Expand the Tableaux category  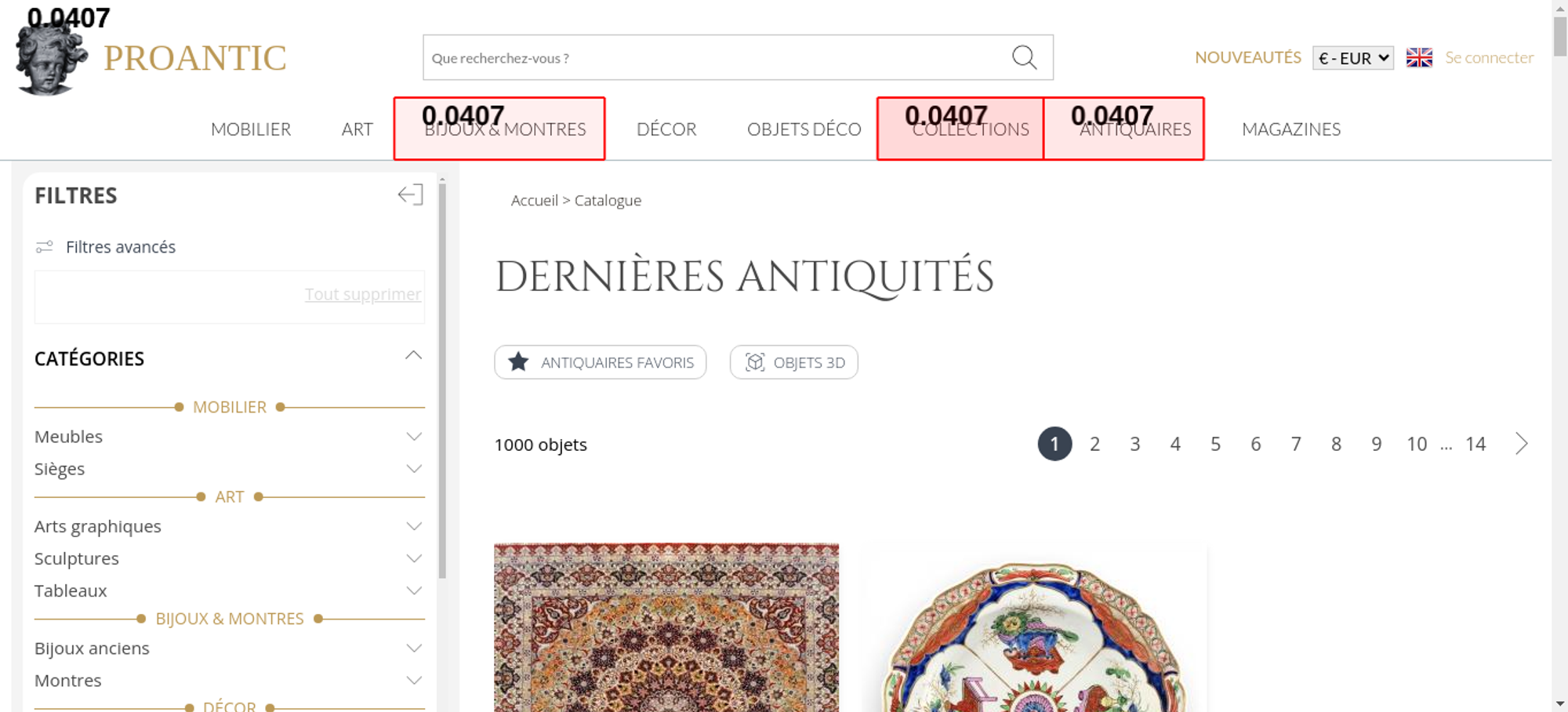(x=414, y=591)
